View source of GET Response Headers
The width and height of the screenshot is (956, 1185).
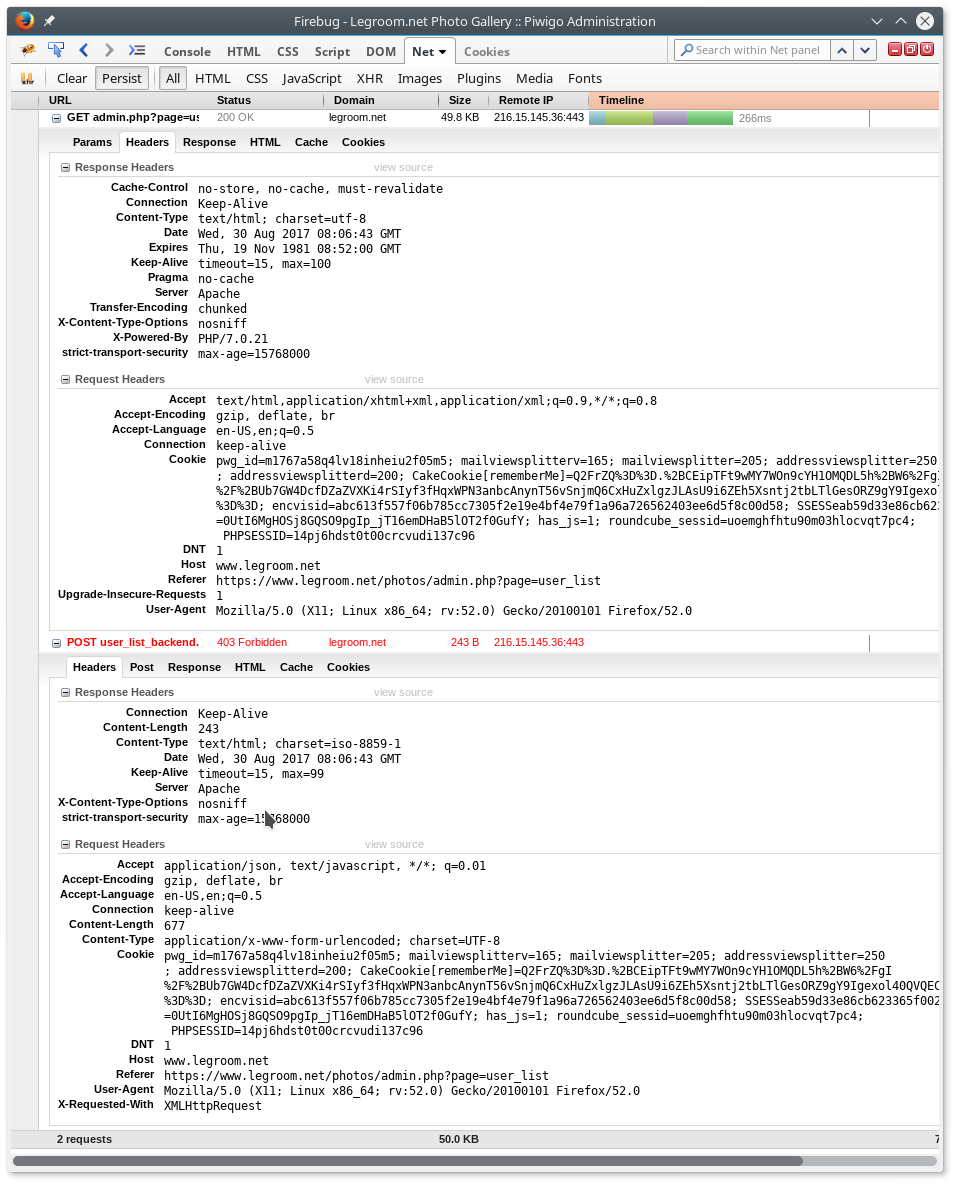pyautogui.click(x=404, y=168)
